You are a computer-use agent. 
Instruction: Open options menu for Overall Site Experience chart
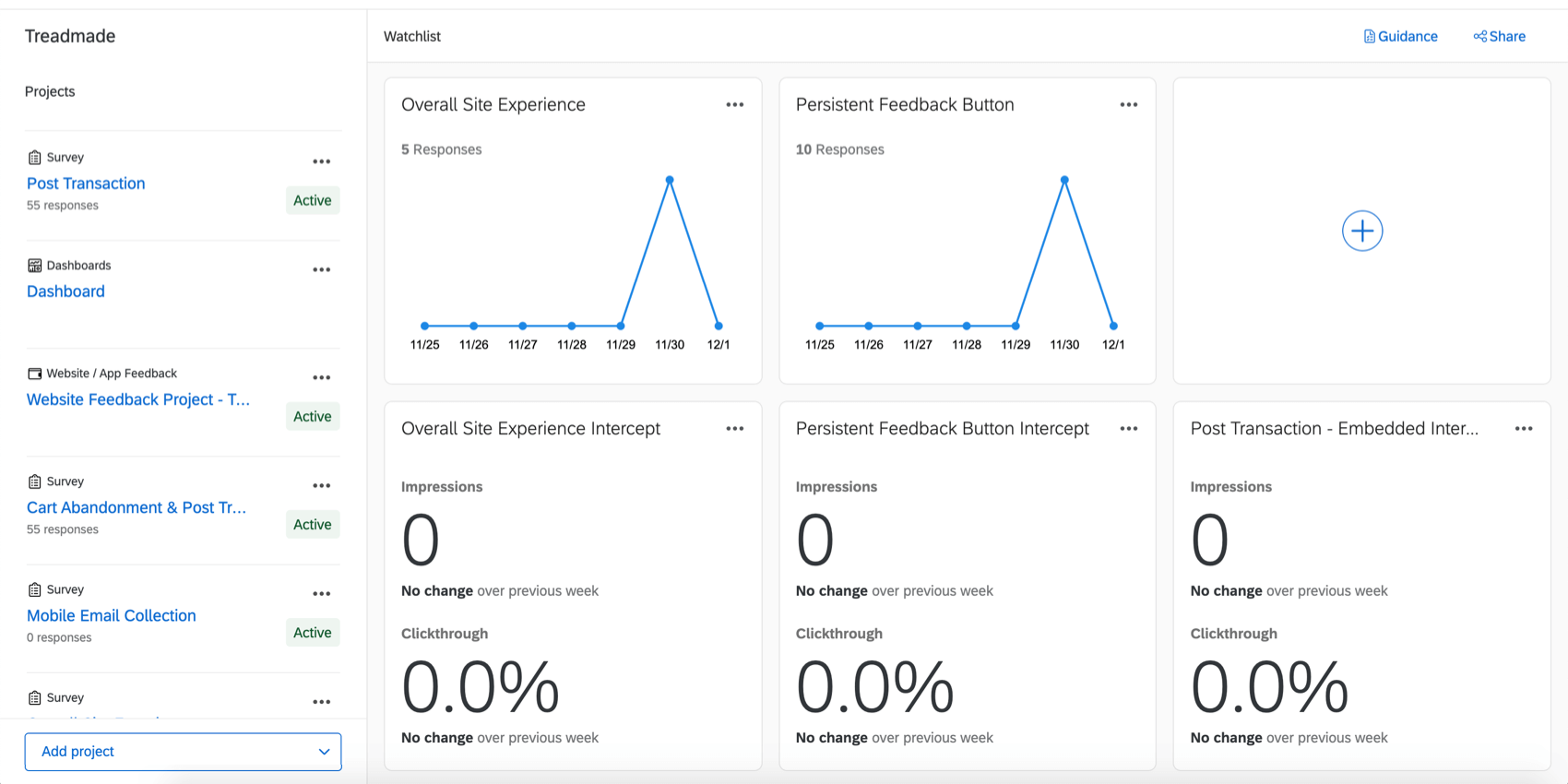click(x=734, y=105)
